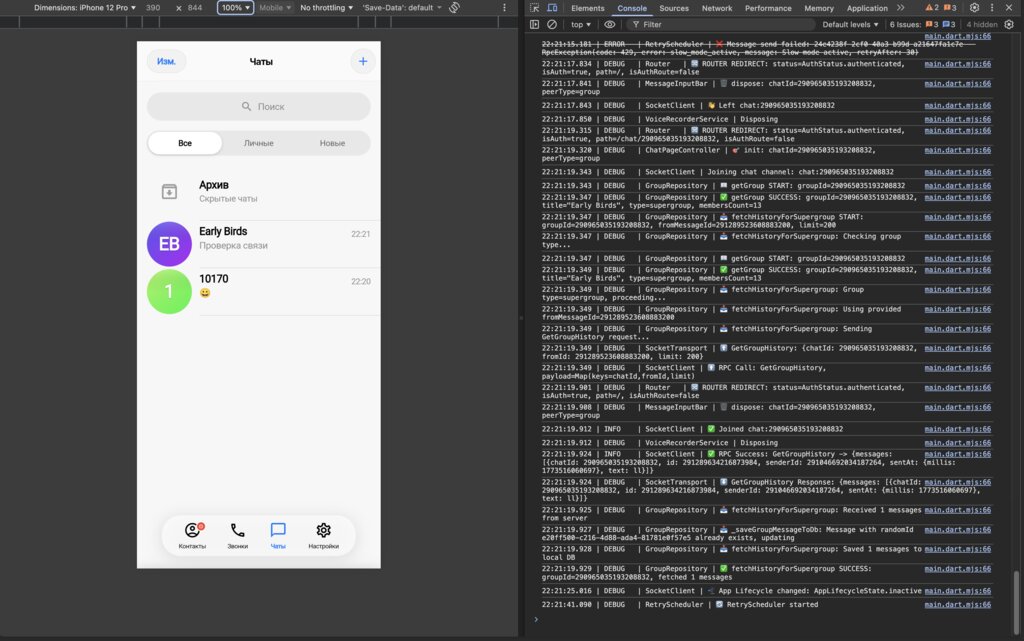The image size is (1024, 641).
Task: Open DevTools settings gear icon
Action: (974, 8)
